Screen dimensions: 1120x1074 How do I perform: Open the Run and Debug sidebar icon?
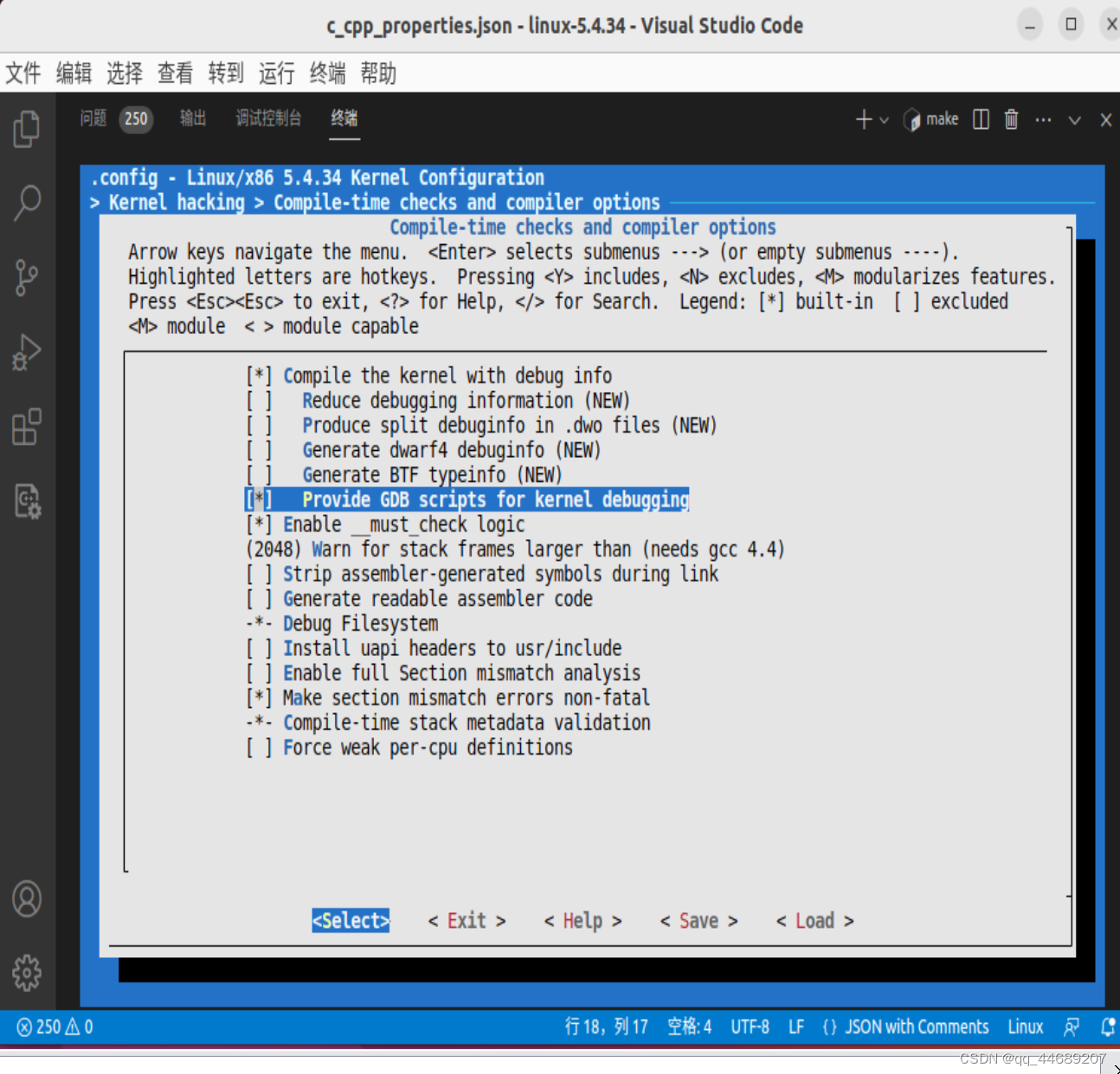click(27, 352)
